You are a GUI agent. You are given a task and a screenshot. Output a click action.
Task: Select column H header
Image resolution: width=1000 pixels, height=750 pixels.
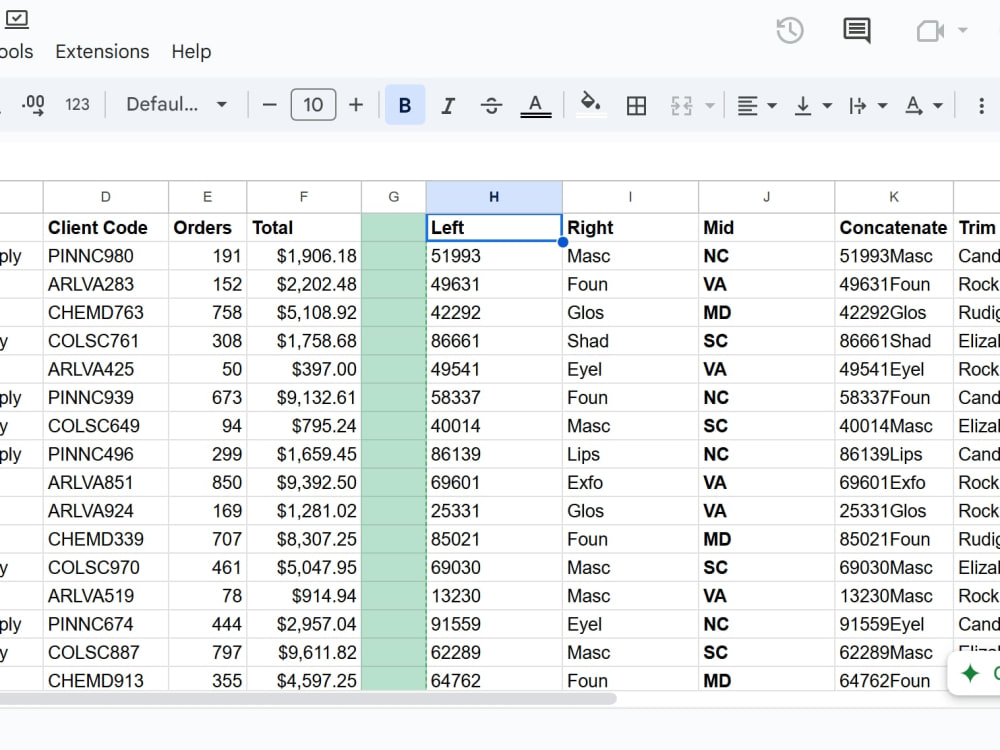pyautogui.click(x=494, y=197)
